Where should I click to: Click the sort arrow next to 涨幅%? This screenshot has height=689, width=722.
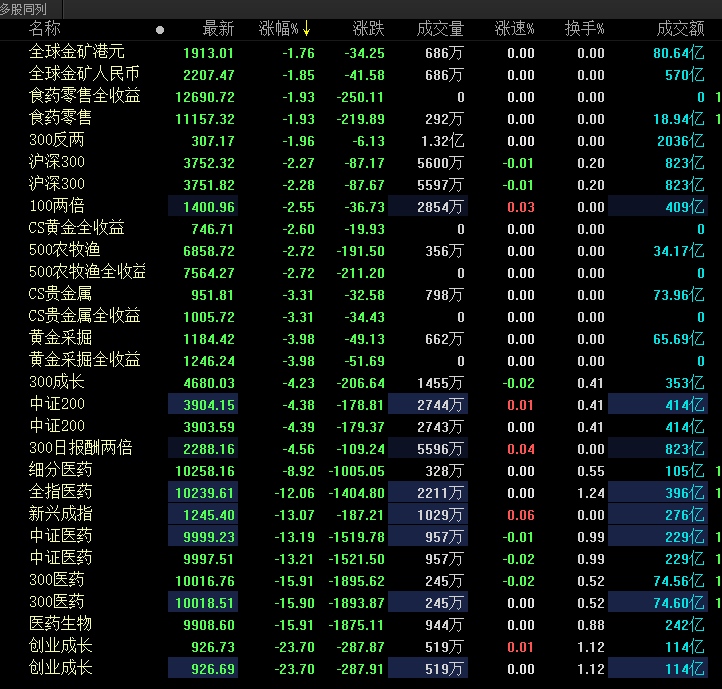(307, 29)
